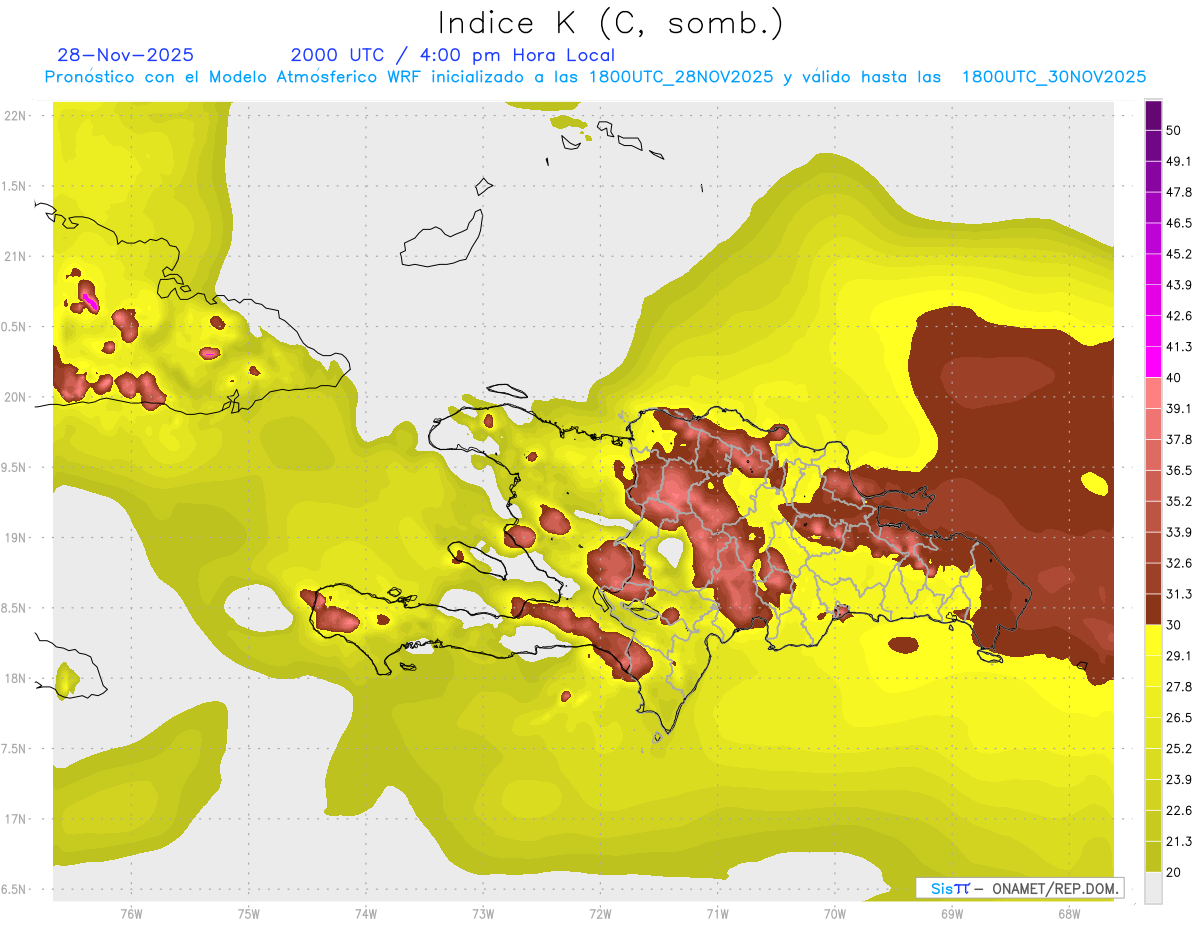Image resolution: width=1200 pixels, height=927 pixels.
Task: Click the colorbar value "37.8"
Action: click(x=1179, y=439)
